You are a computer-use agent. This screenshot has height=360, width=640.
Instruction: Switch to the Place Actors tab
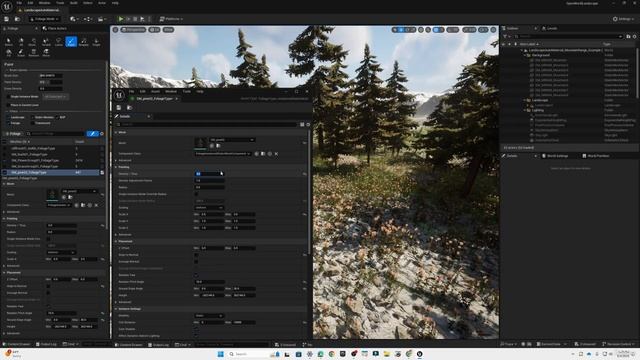click(x=55, y=29)
